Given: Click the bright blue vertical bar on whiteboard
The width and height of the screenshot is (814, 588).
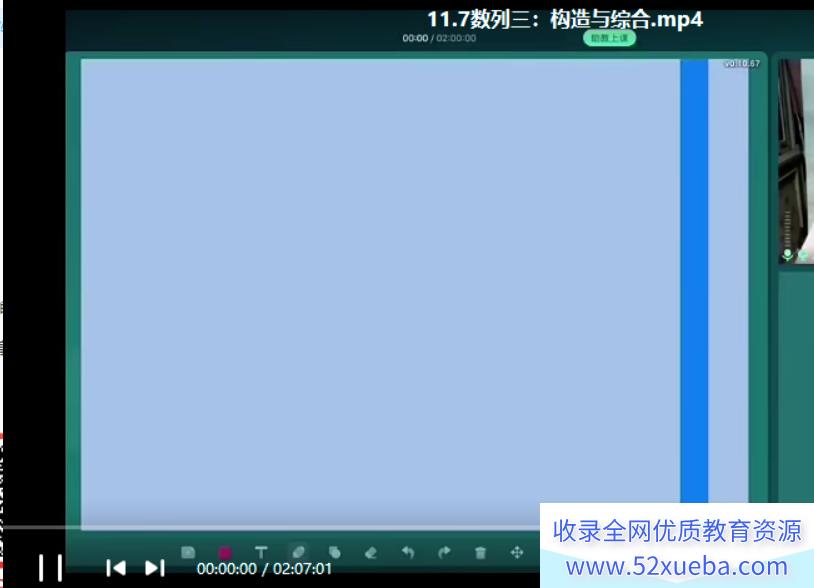Looking at the screenshot, I should 694,280.
